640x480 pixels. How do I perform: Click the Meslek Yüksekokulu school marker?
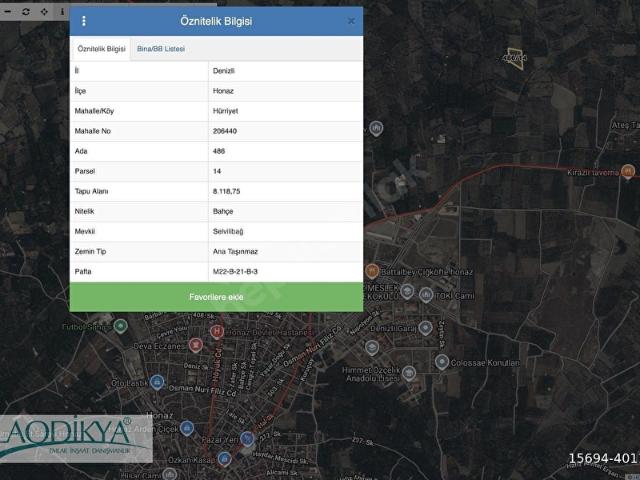coord(407,291)
